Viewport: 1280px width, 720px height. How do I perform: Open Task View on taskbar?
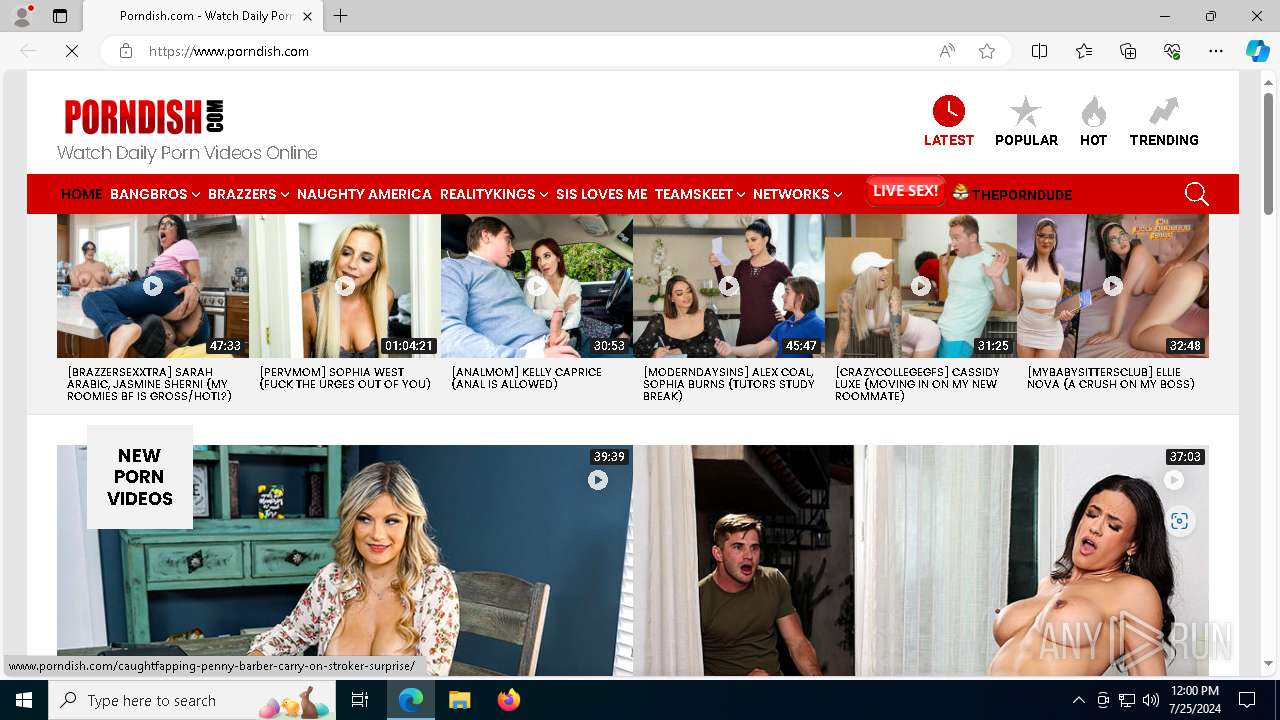[x=360, y=700]
